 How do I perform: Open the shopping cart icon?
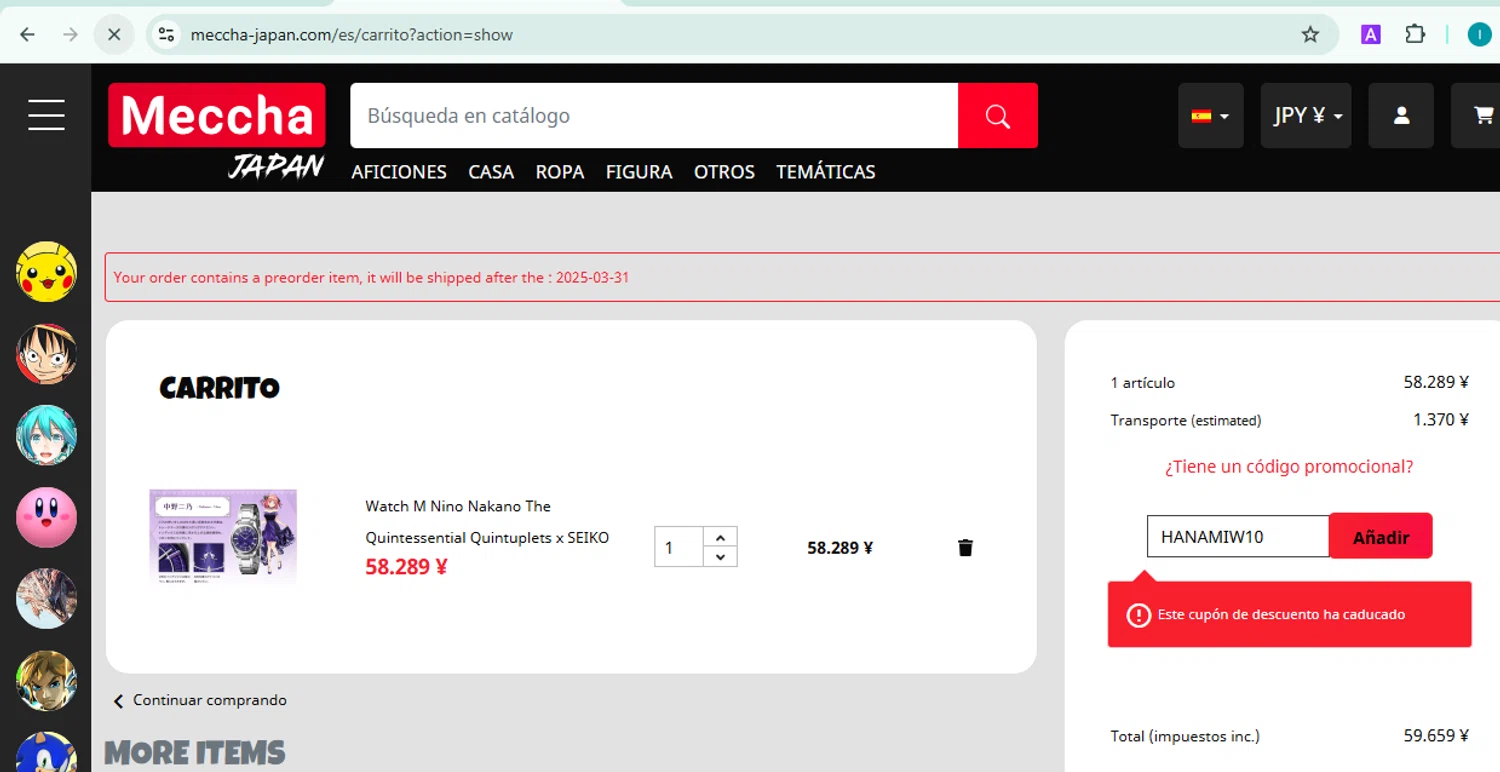click(x=1482, y=116)
